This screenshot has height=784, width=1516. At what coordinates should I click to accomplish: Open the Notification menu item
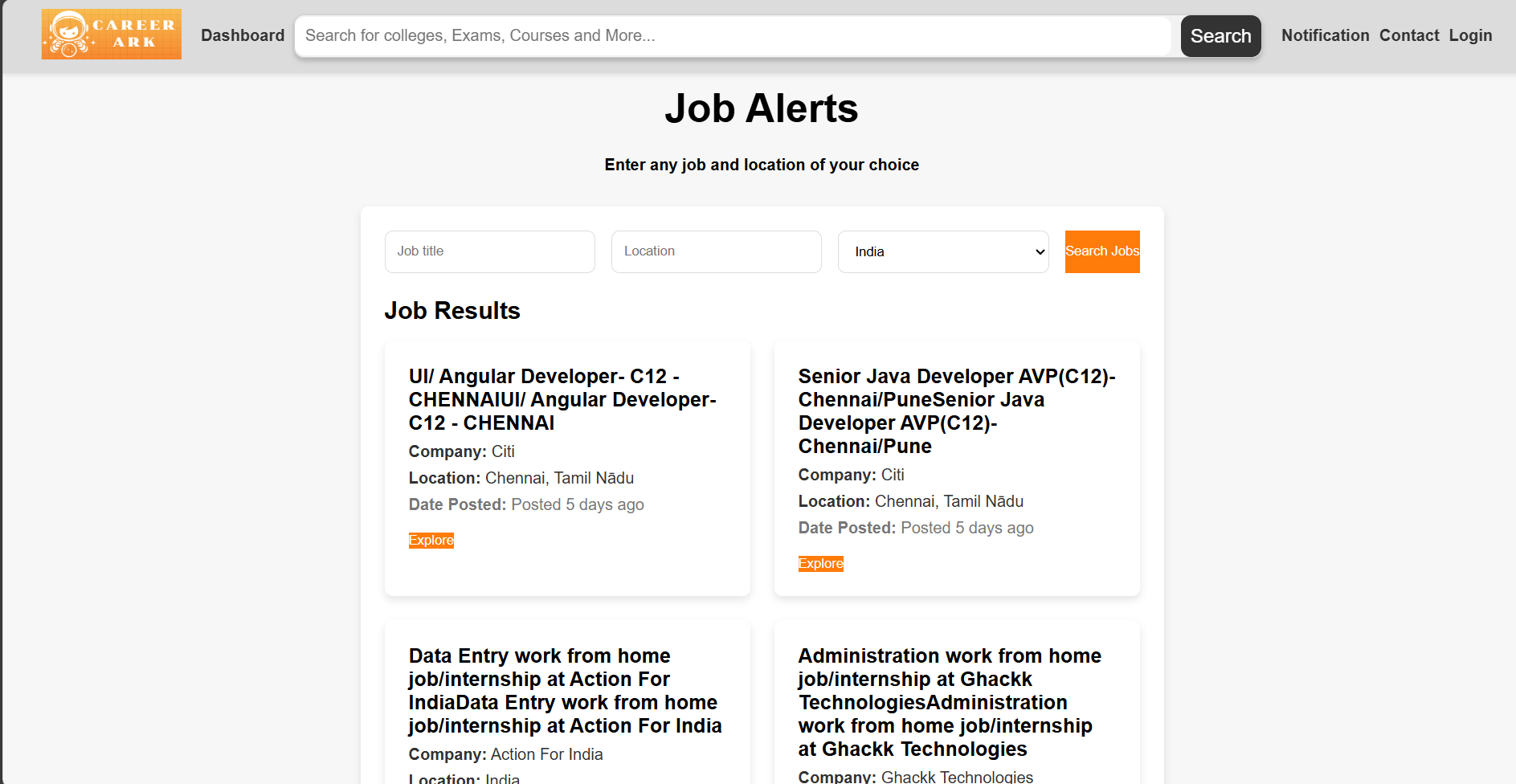1325,35
